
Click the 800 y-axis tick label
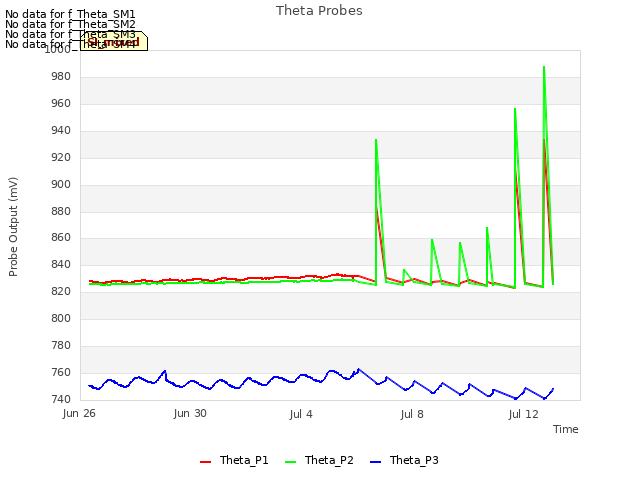[61, 318]
